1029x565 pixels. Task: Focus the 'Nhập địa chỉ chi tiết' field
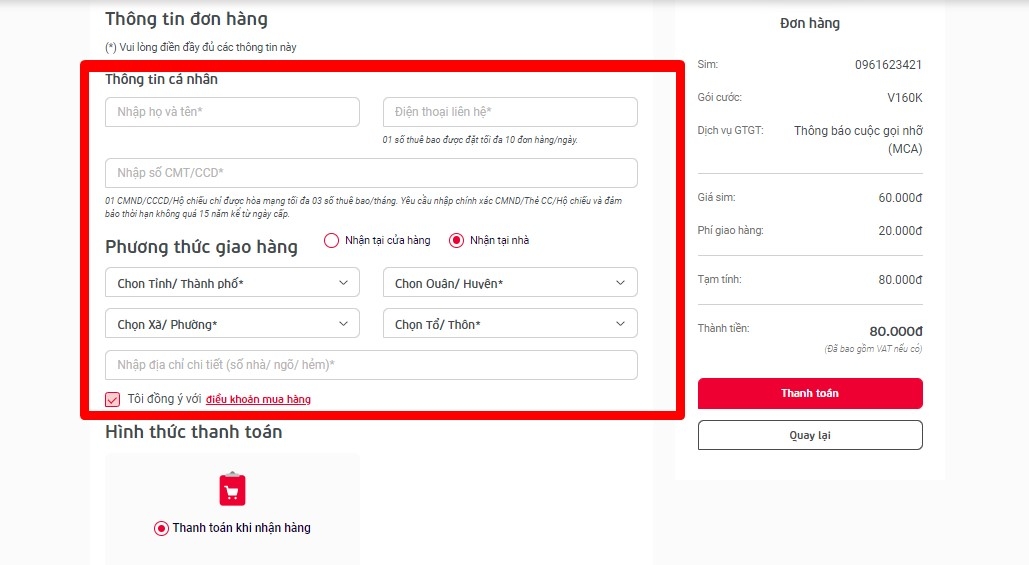pyautogui.click(x=371, y=365)
